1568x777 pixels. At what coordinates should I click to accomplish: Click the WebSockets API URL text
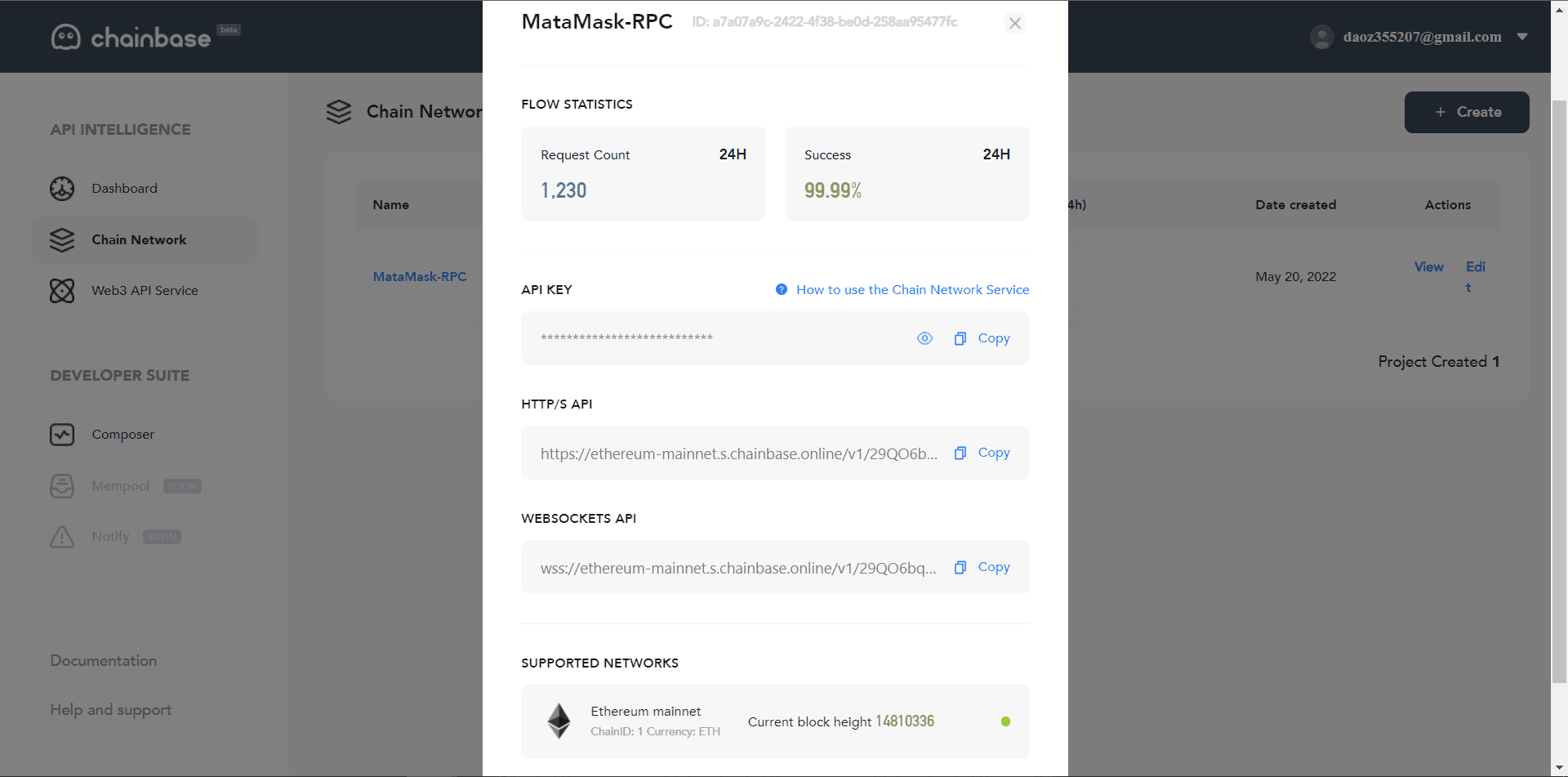click(x=738, y=569)
